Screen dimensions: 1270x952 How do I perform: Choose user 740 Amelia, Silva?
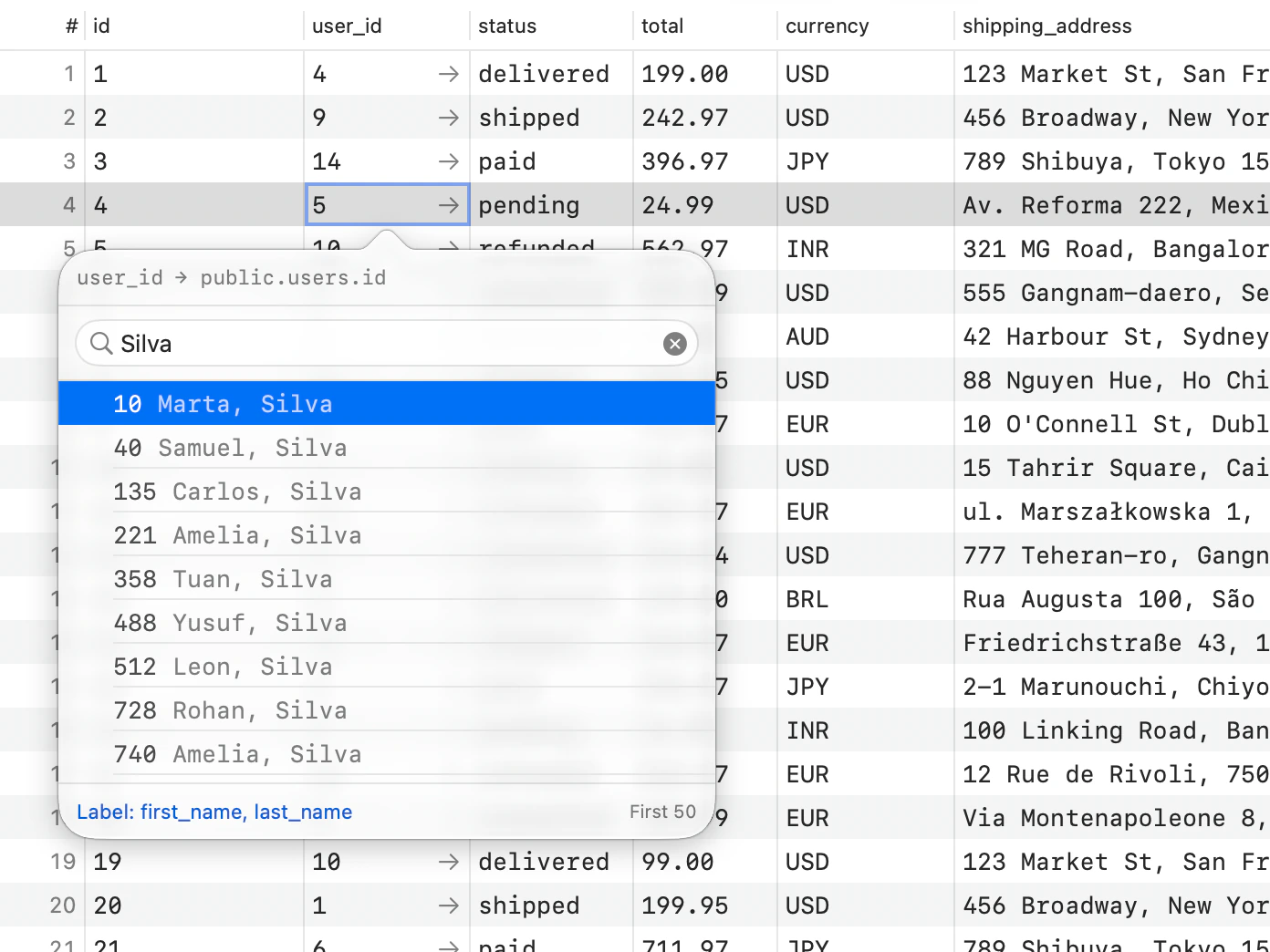point(387,754)
